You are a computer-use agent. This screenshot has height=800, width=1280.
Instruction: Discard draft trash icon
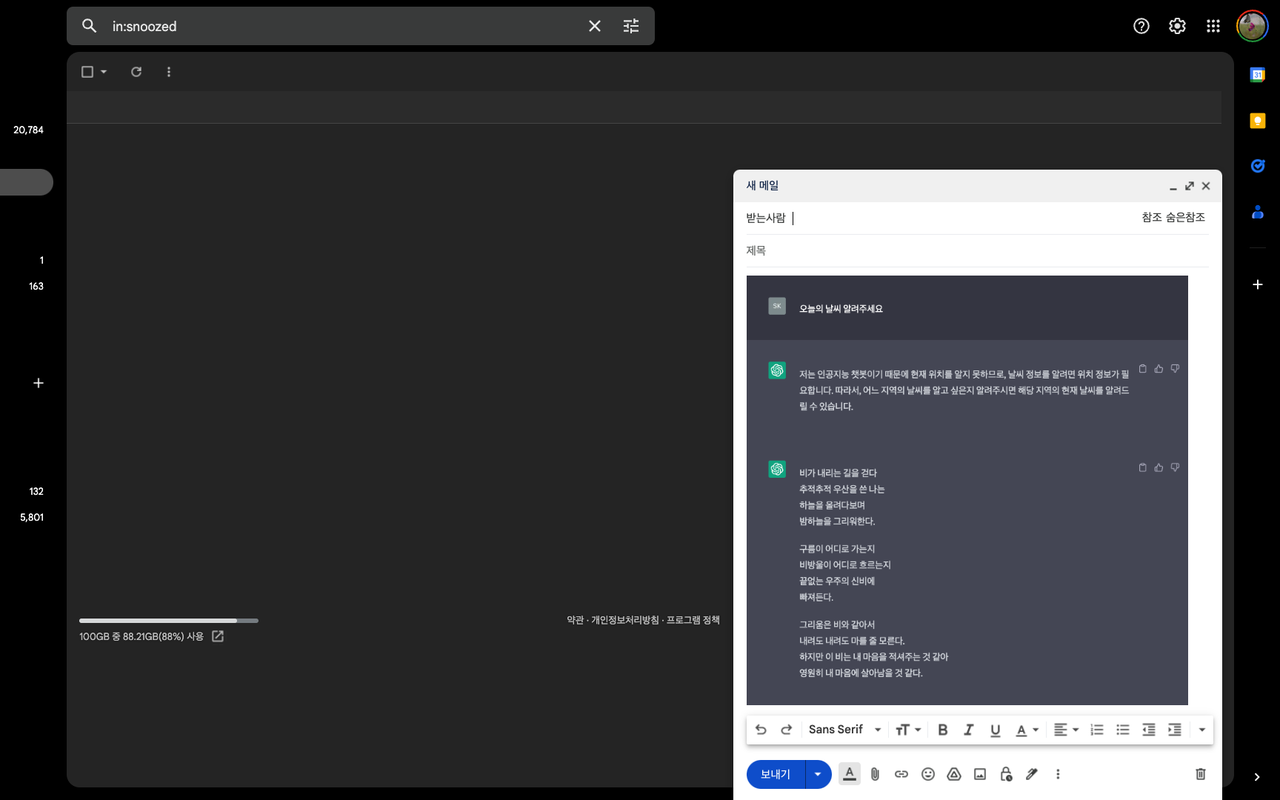(x=1201, y=774)
